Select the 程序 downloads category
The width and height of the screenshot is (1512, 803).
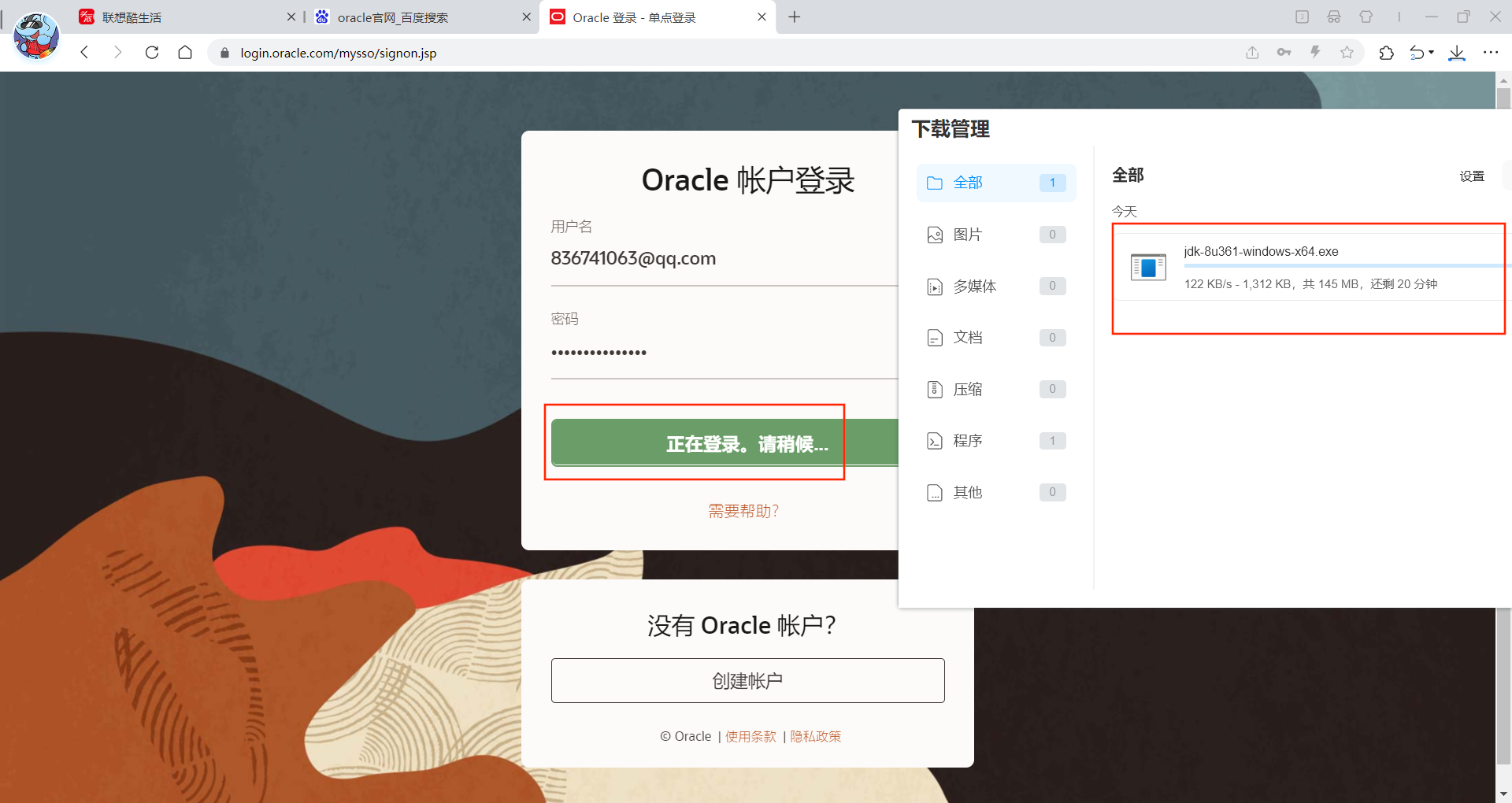tap(994, 440)
